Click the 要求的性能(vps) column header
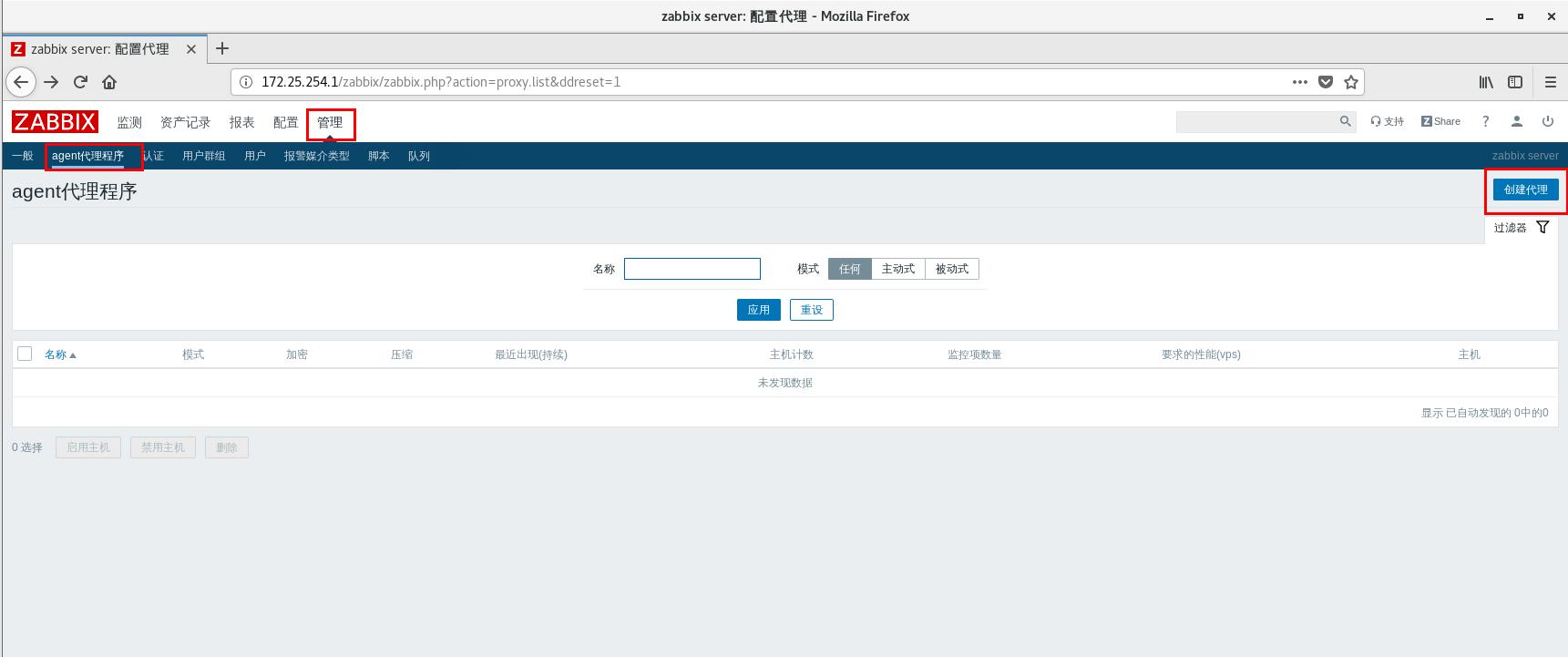1568x657 pixels. click(x=1201, y=354)
